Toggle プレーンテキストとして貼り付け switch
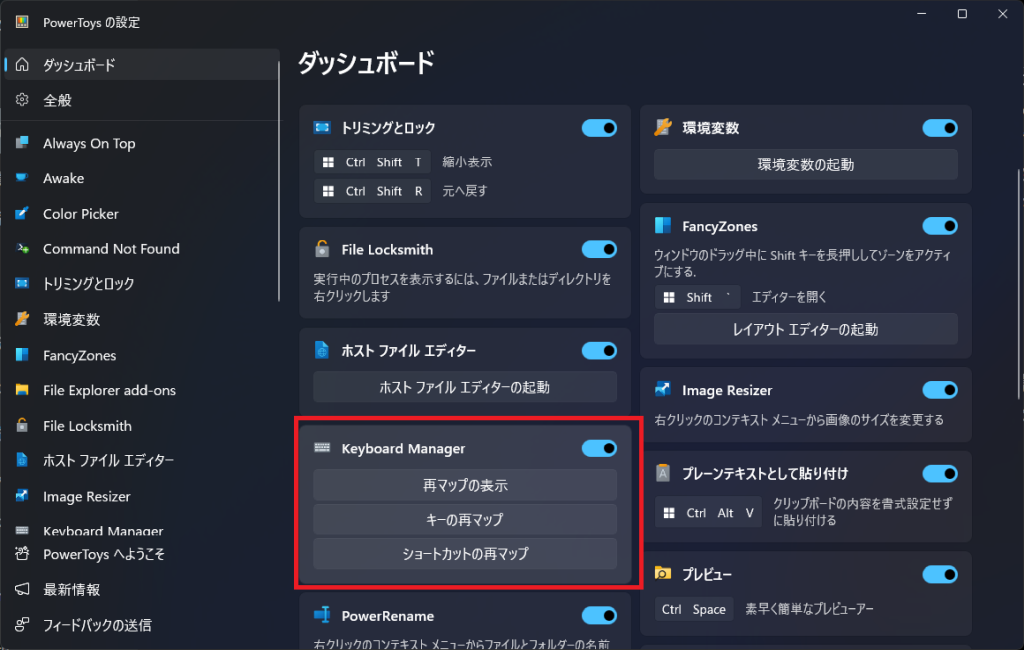This screenshot has height=650, width=1024. [940, 474]
